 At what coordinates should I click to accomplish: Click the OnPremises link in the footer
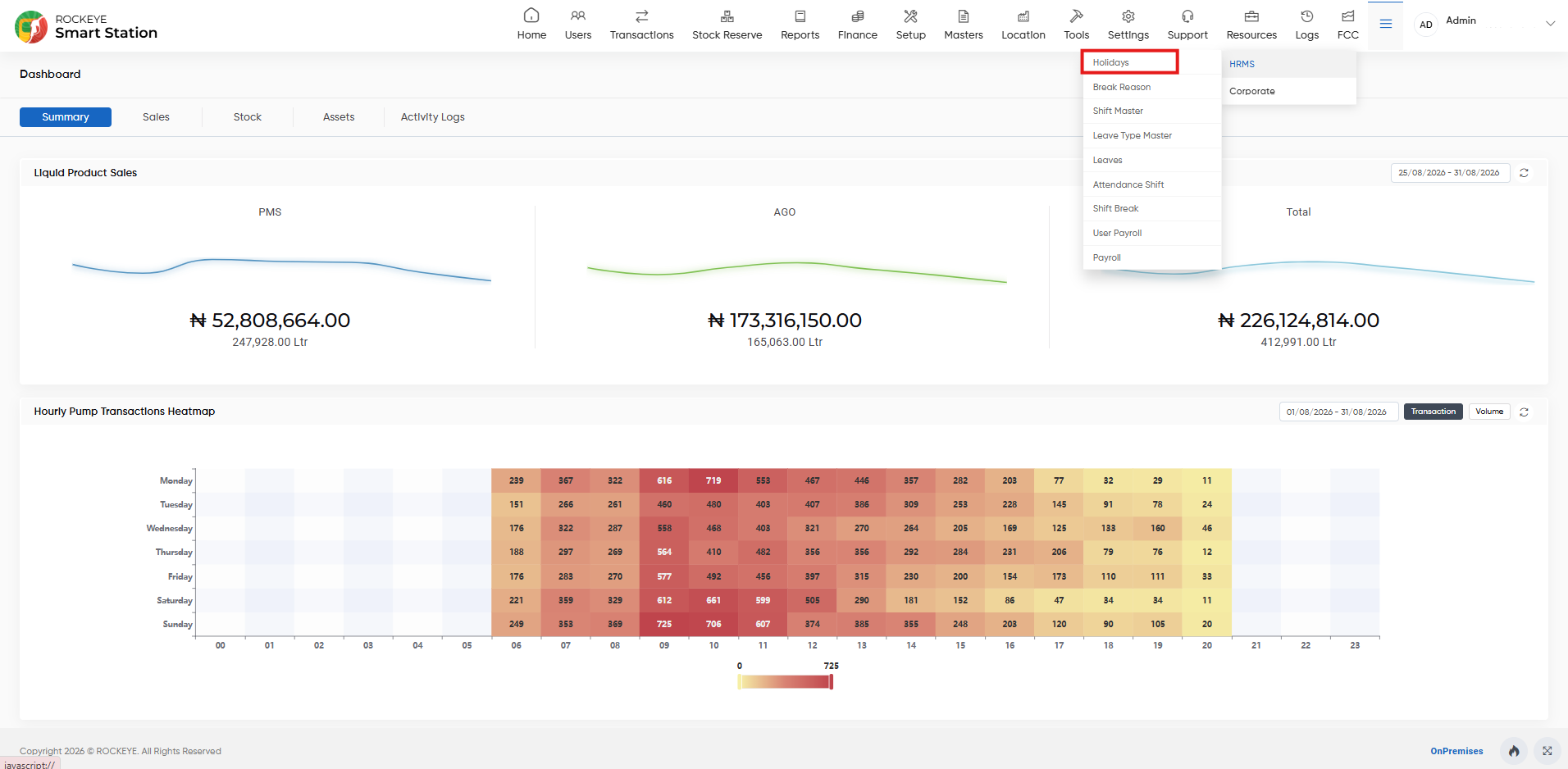click(1456, 751)
